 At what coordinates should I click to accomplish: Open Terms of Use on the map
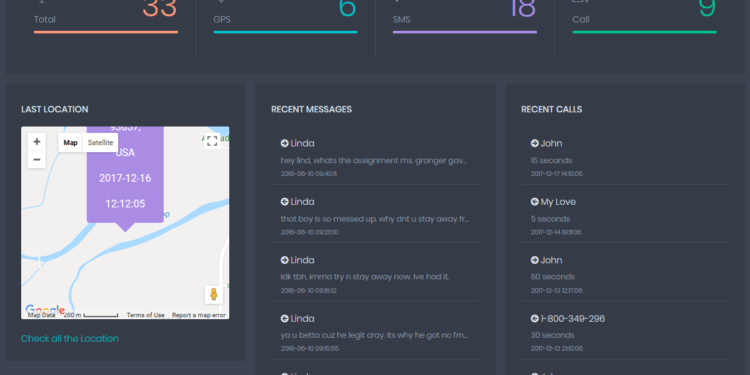point(145,315)
